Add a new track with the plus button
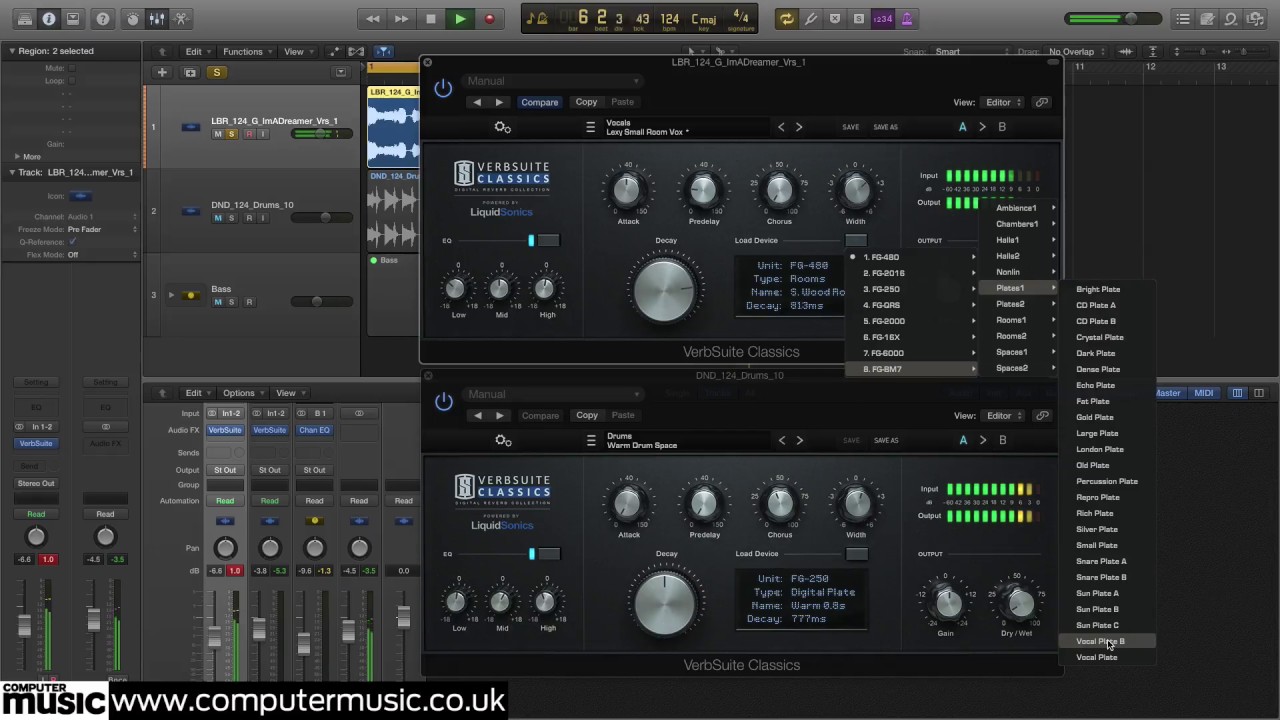The image size is (1280, 720). pyautogui.click(x=162, y=72)
